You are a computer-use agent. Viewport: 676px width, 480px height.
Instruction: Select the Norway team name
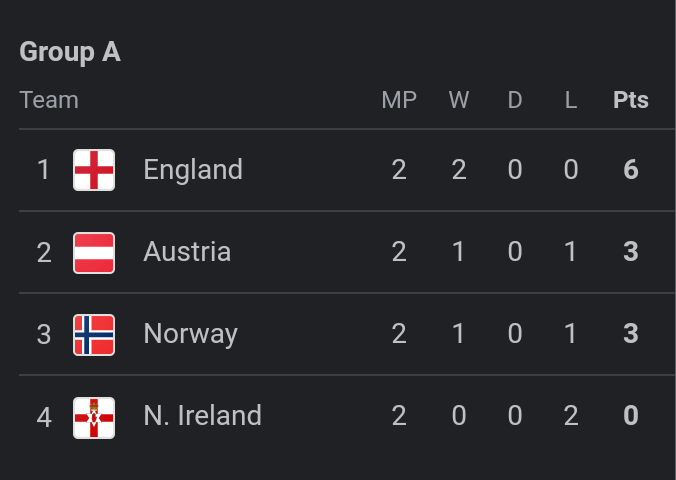[x=190, y=334]
